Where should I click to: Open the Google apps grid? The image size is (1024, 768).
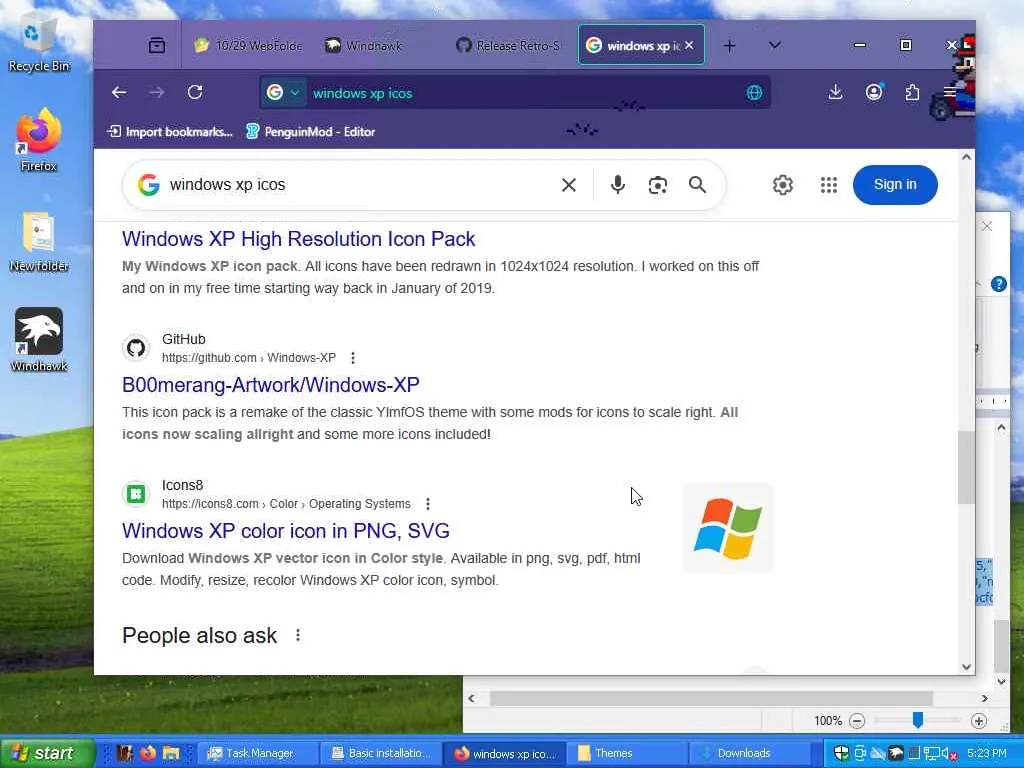829,185
